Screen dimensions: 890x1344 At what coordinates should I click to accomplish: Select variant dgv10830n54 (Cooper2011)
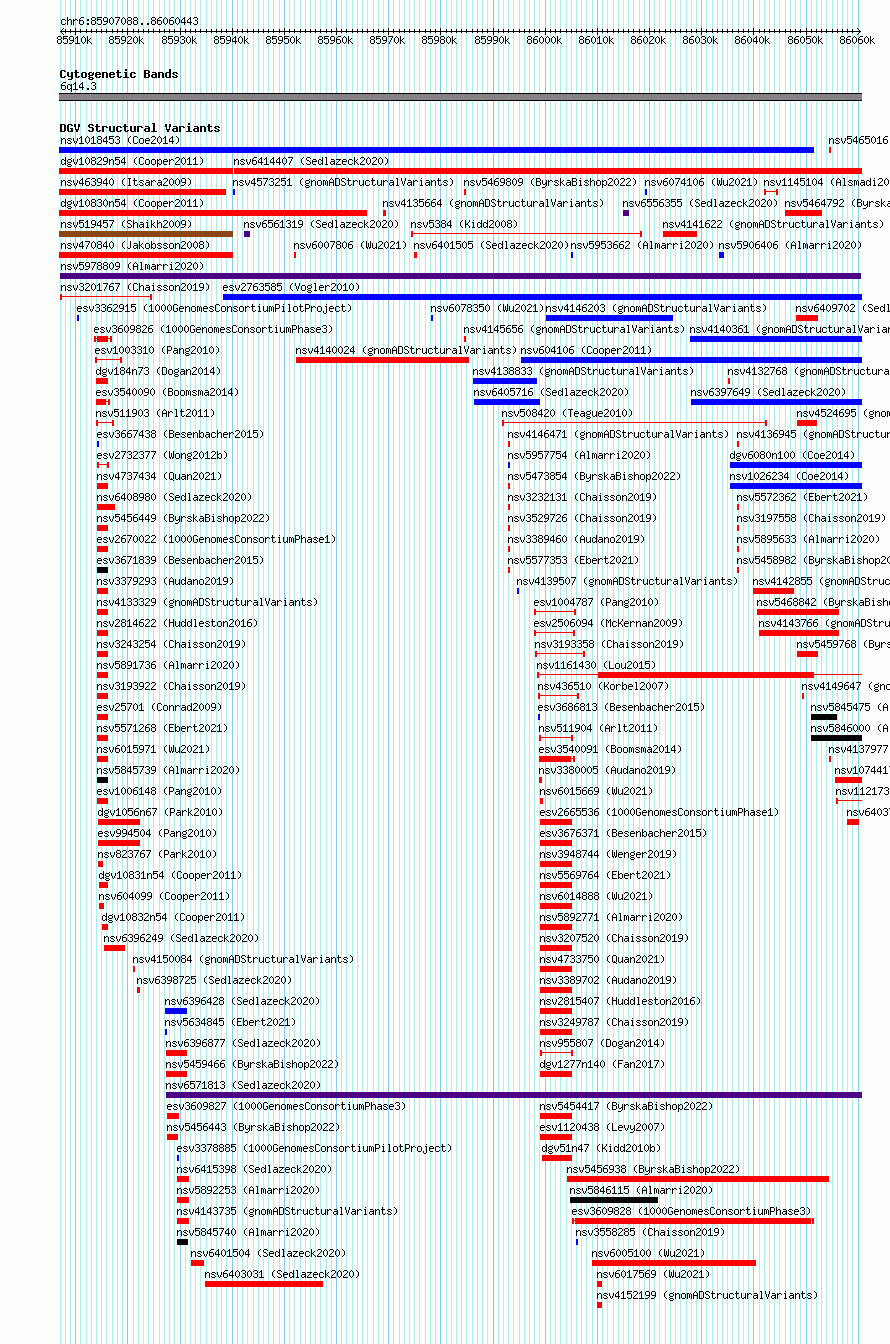tap(131, 203)
